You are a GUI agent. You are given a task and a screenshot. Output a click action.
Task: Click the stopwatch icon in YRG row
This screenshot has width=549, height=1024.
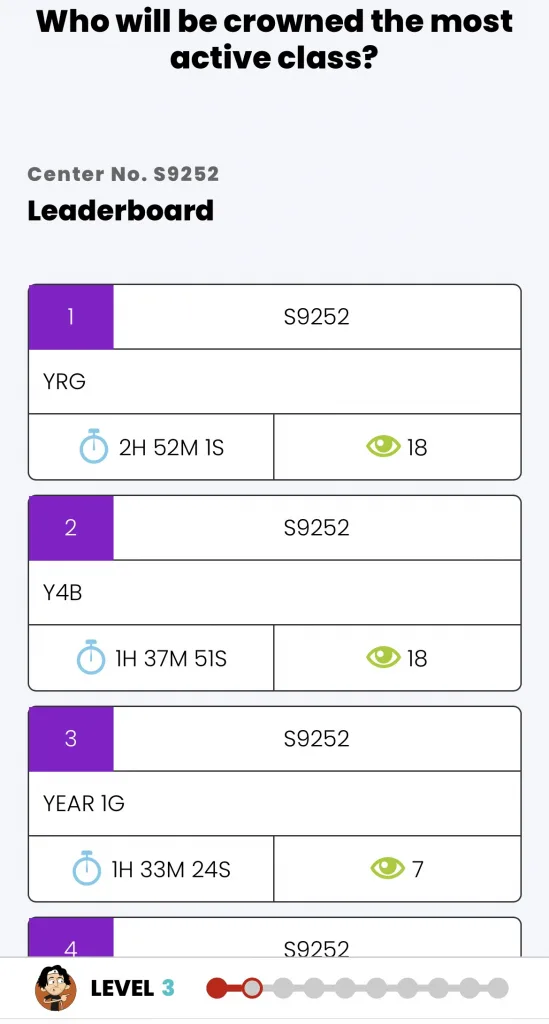pos(93,446)
